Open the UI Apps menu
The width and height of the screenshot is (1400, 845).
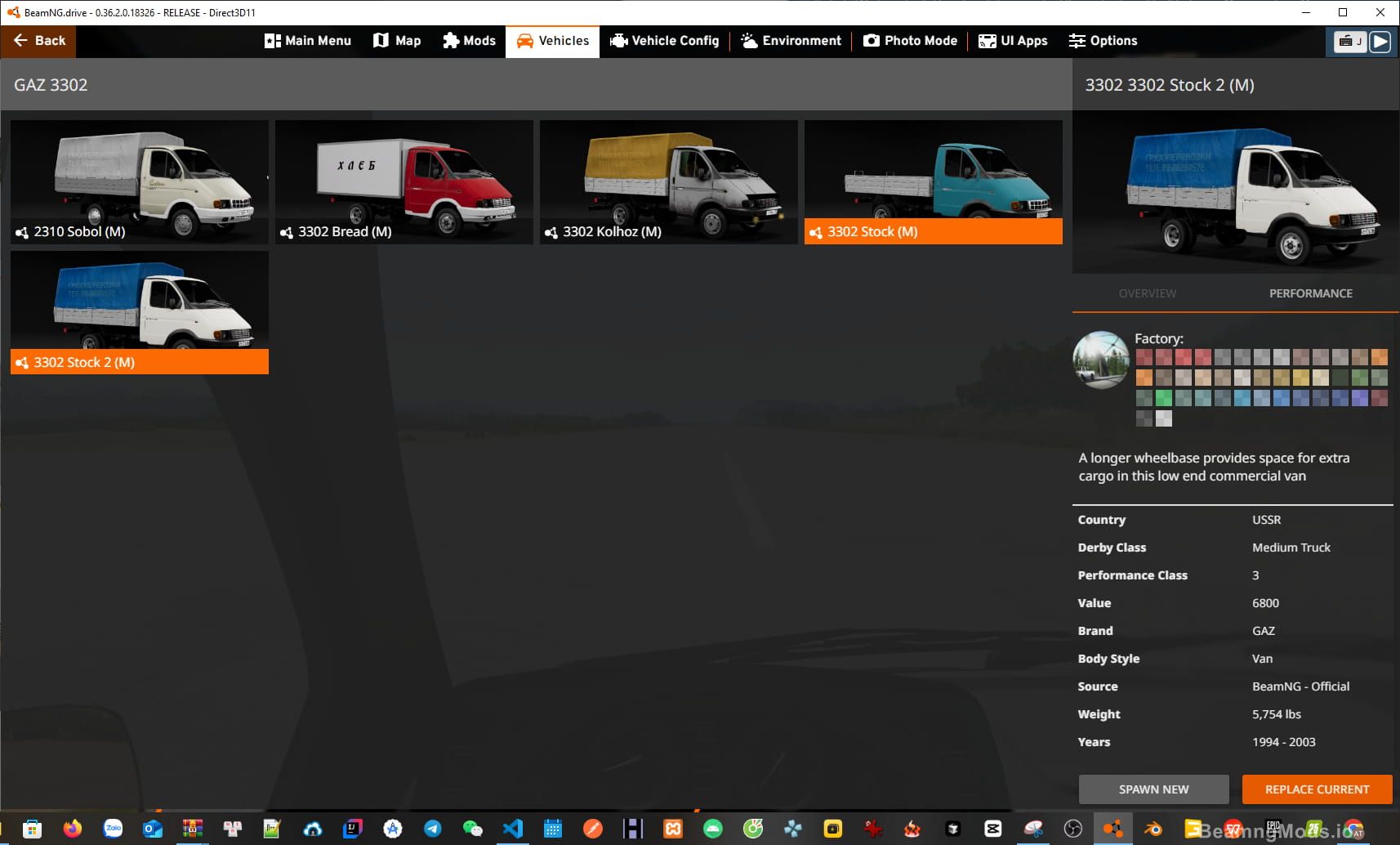[1013, 41]
